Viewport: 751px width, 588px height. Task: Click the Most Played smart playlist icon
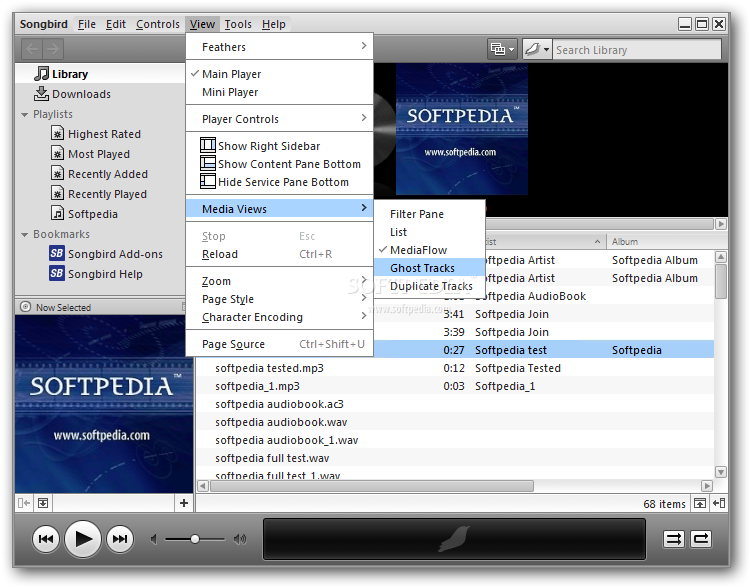click(x=57, y=154)
